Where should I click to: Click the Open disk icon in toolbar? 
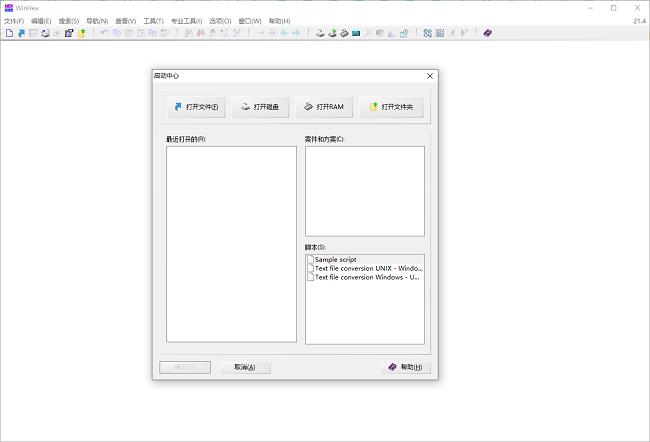point(320,33)
